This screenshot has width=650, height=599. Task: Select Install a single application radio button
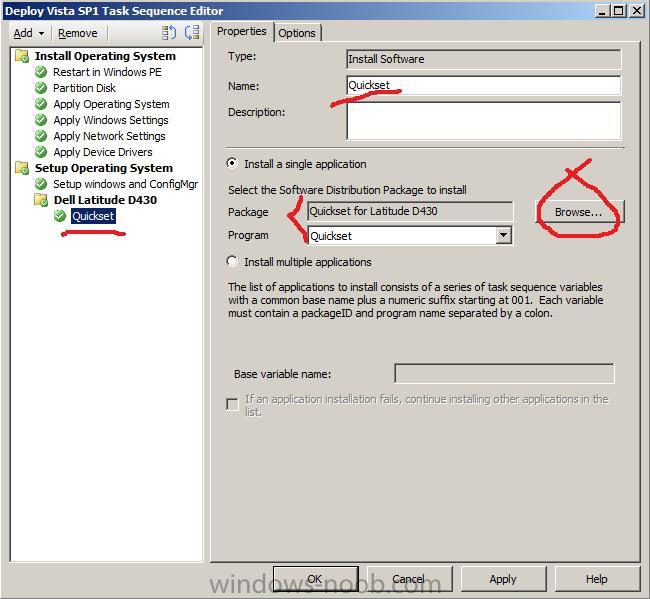(232, 163)
